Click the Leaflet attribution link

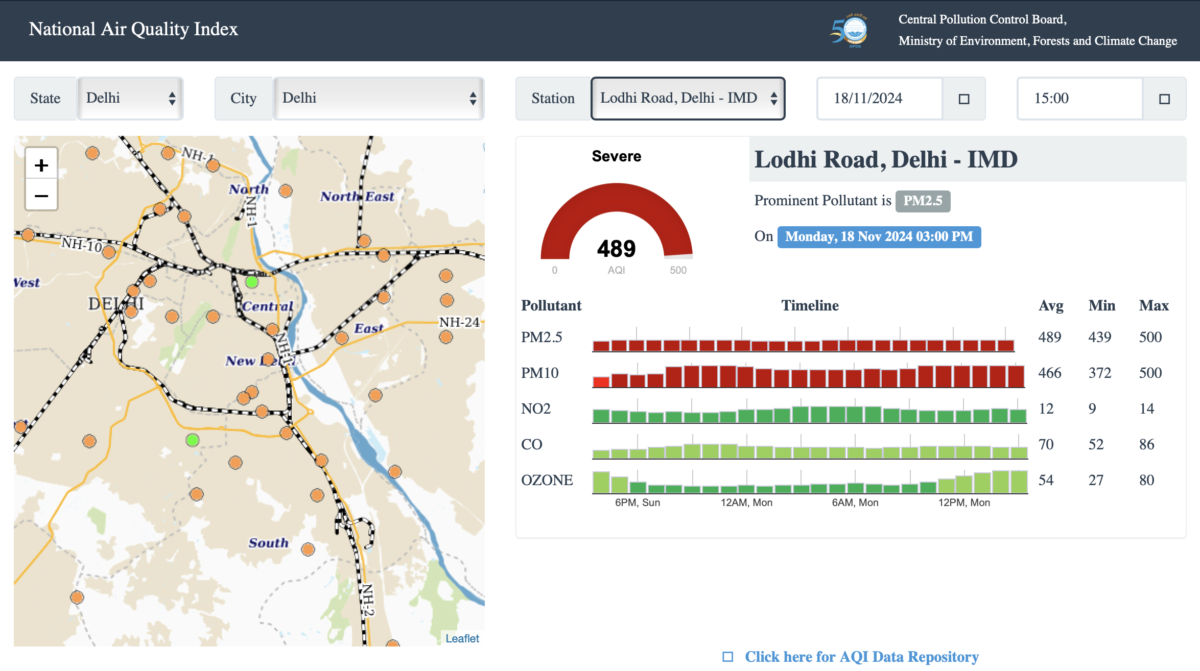[462, 638]
